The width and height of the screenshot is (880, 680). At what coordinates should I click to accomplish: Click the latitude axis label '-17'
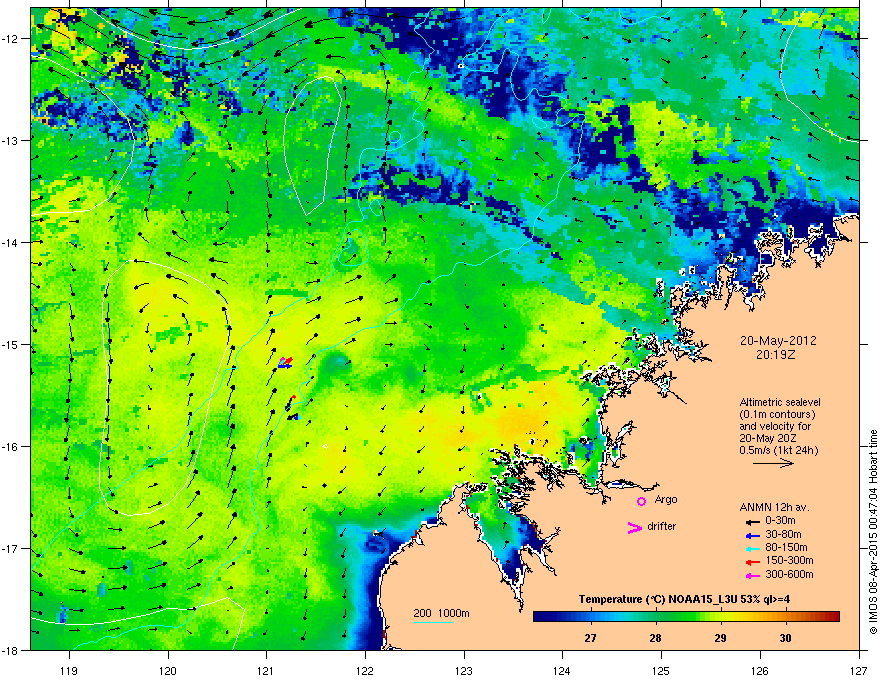coord(11,548)
